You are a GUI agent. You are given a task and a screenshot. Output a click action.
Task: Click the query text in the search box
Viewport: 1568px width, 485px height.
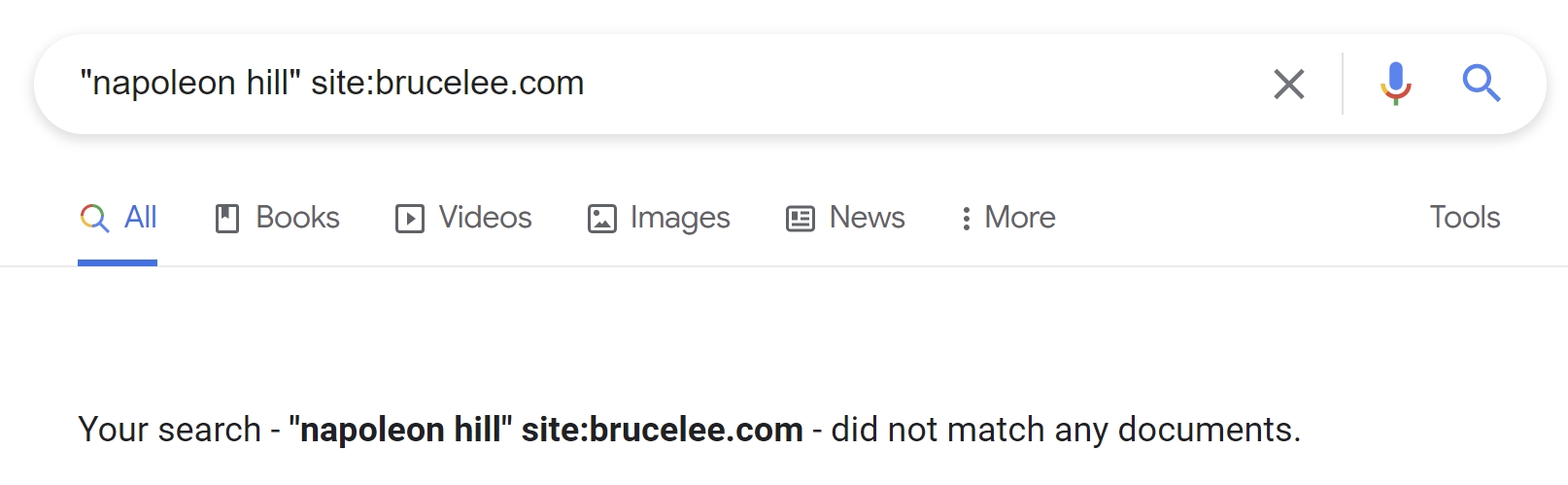point(331,84)
